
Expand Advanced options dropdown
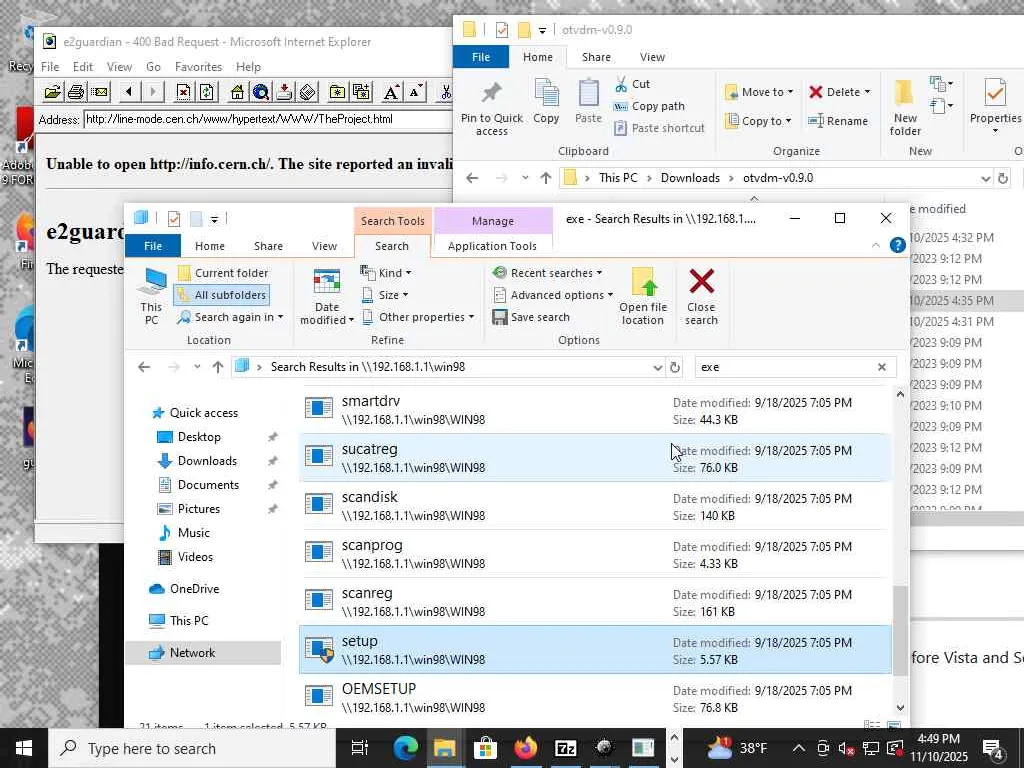click(553, 295)
